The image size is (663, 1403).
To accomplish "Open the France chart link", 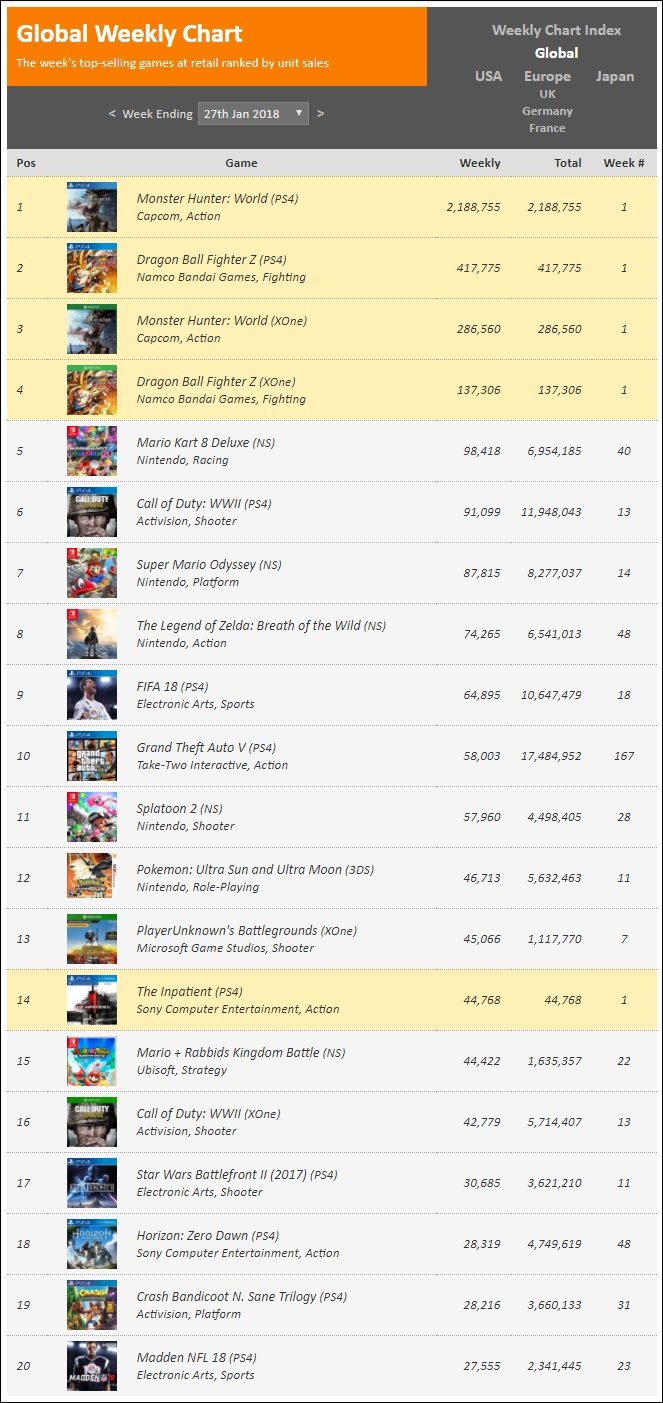I will click(x=547, y=128).
